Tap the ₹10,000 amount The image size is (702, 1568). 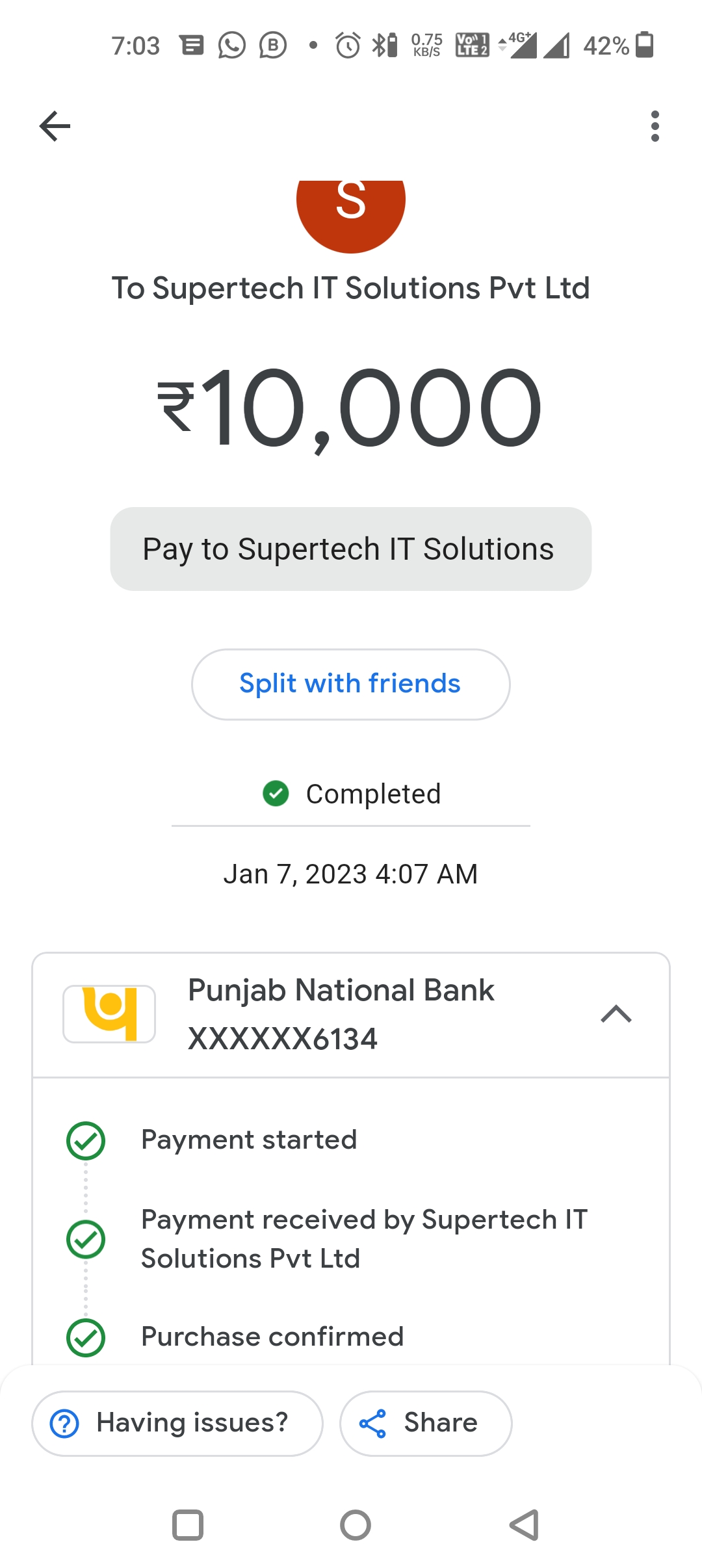tap(350, 408)
